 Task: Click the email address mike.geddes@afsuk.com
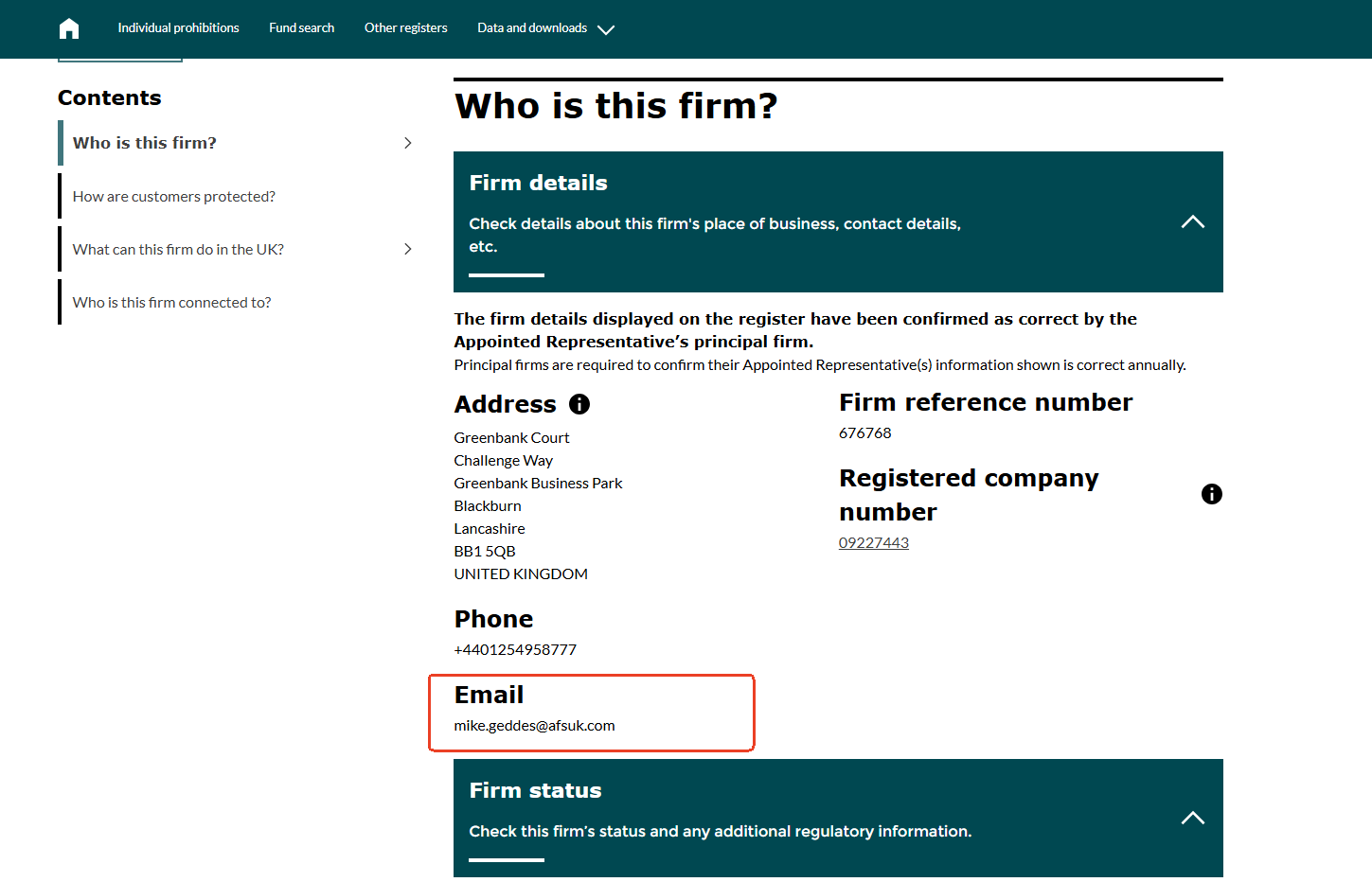tap(534, 726)
